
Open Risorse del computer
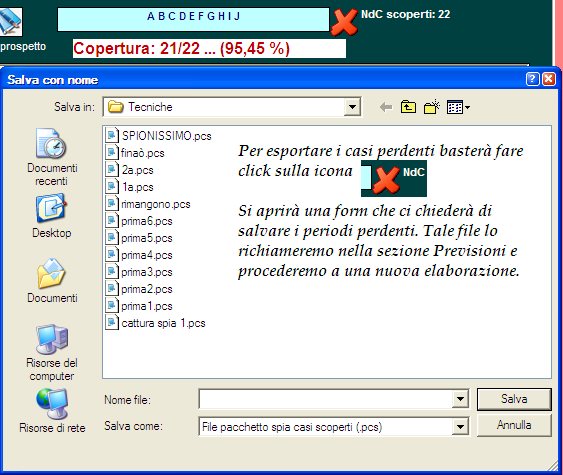pos(52,353)
